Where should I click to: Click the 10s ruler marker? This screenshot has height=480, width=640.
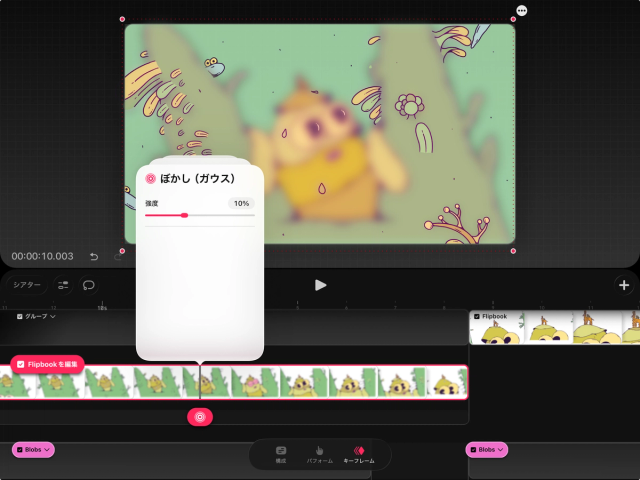(102, 307)
